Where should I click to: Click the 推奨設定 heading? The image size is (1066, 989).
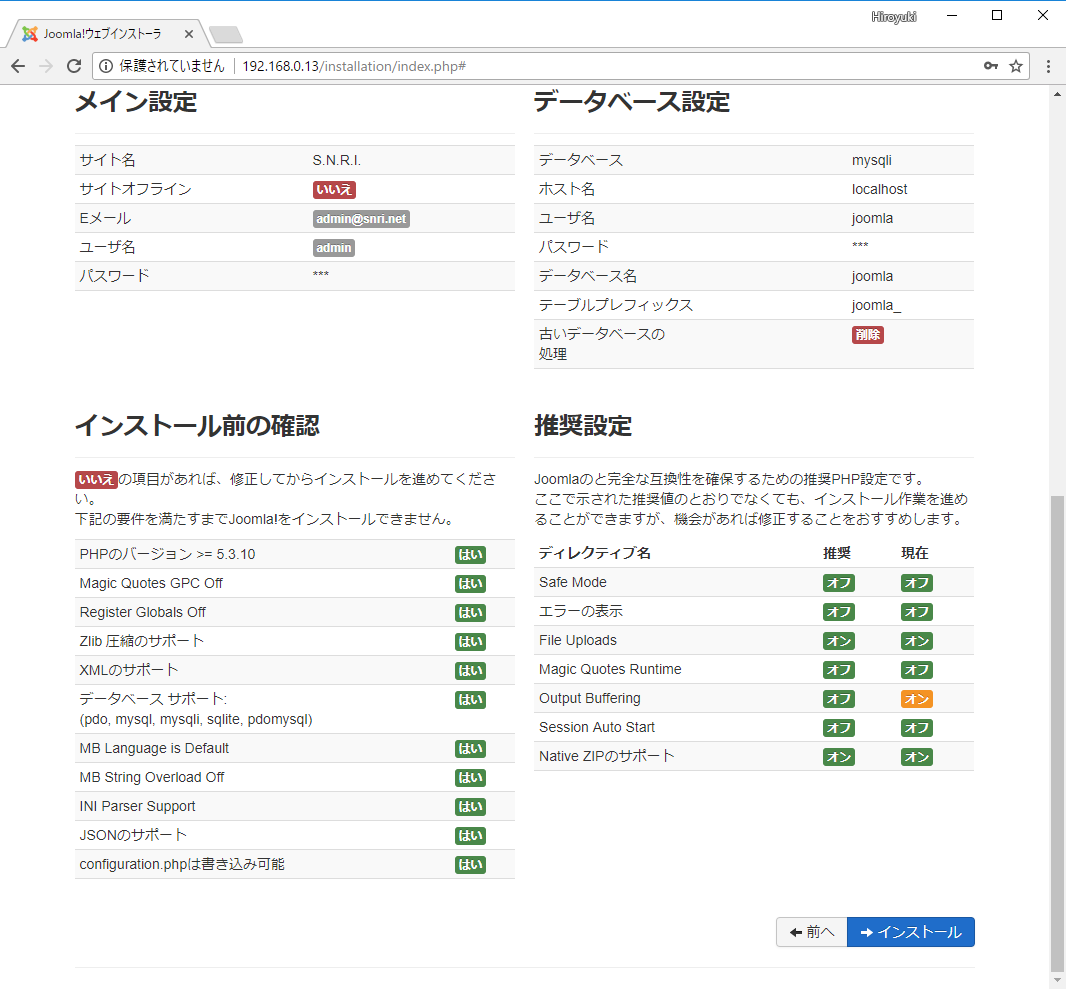[x=583, y=426]
